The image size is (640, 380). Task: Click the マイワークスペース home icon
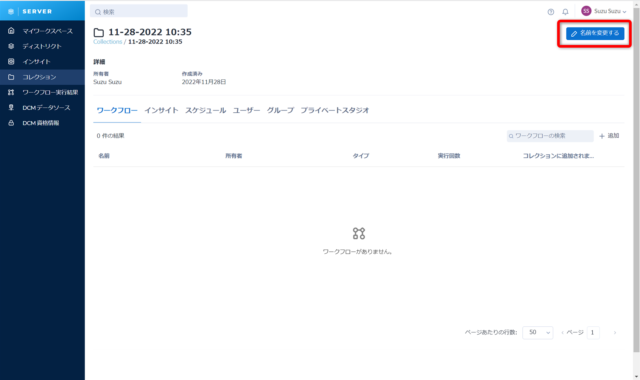[11, 31]
